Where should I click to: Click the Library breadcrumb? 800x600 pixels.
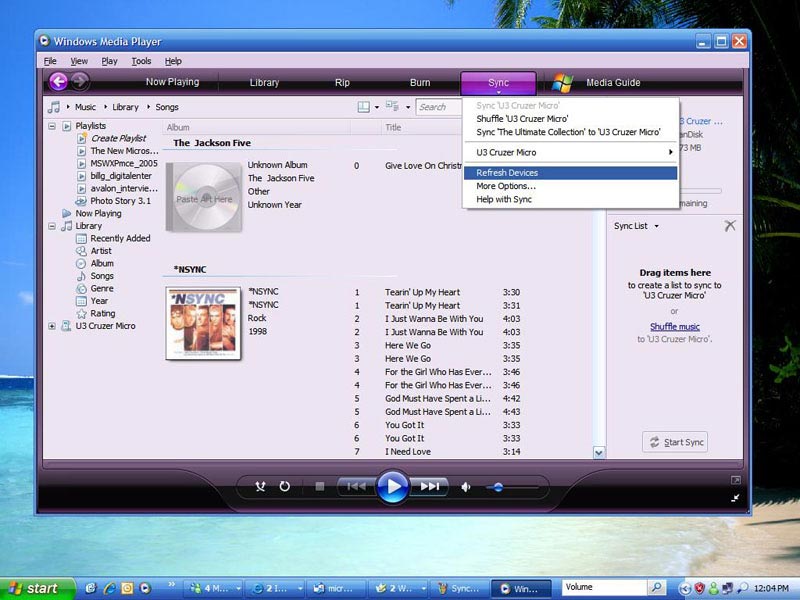point(126,107)
